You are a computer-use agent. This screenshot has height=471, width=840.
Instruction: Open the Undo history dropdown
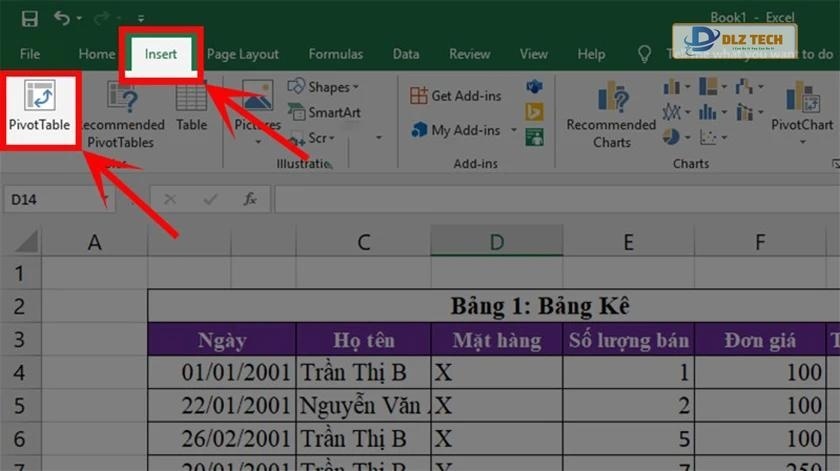[79, 19]
